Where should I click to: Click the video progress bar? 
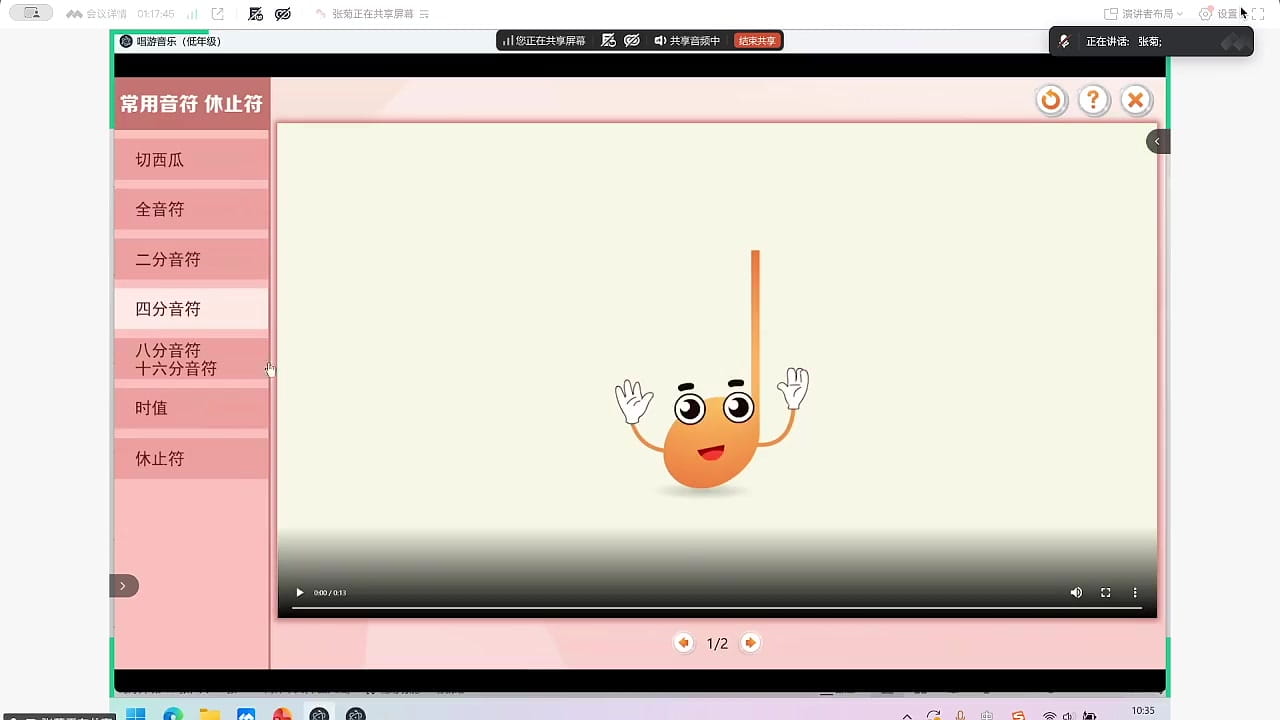[716, 608]
